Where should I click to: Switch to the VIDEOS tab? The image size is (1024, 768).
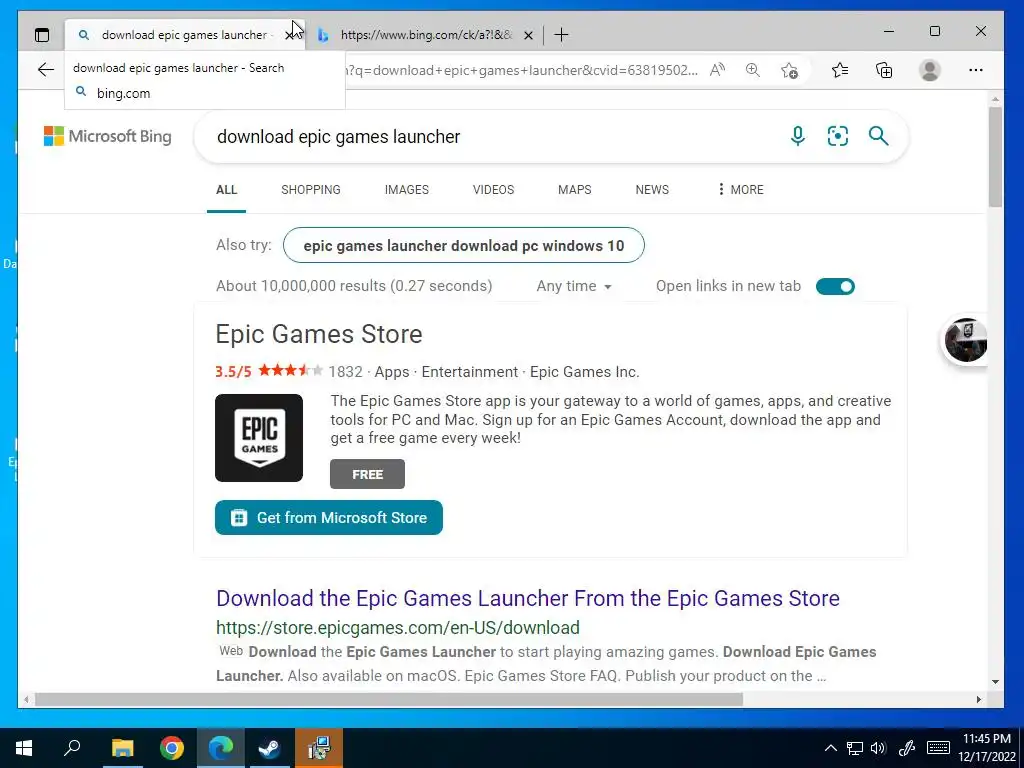click(493, 189)
